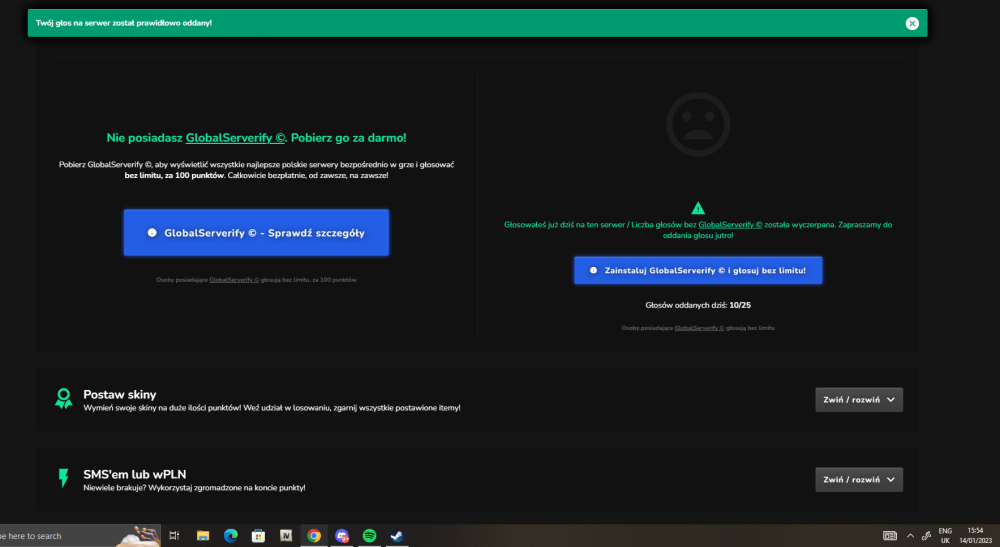Open small GlobalServerify link below Głosów oddanych dziś
The height and width of the screenshot is (547, 1000).
point(699,328)
